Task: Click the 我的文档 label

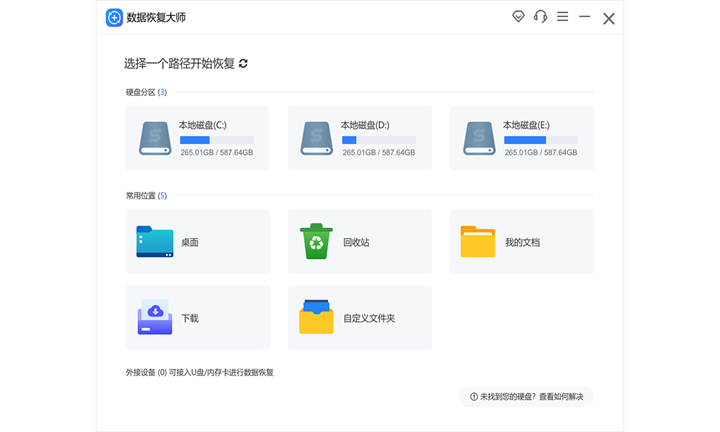Action: (x=523, y=242)
